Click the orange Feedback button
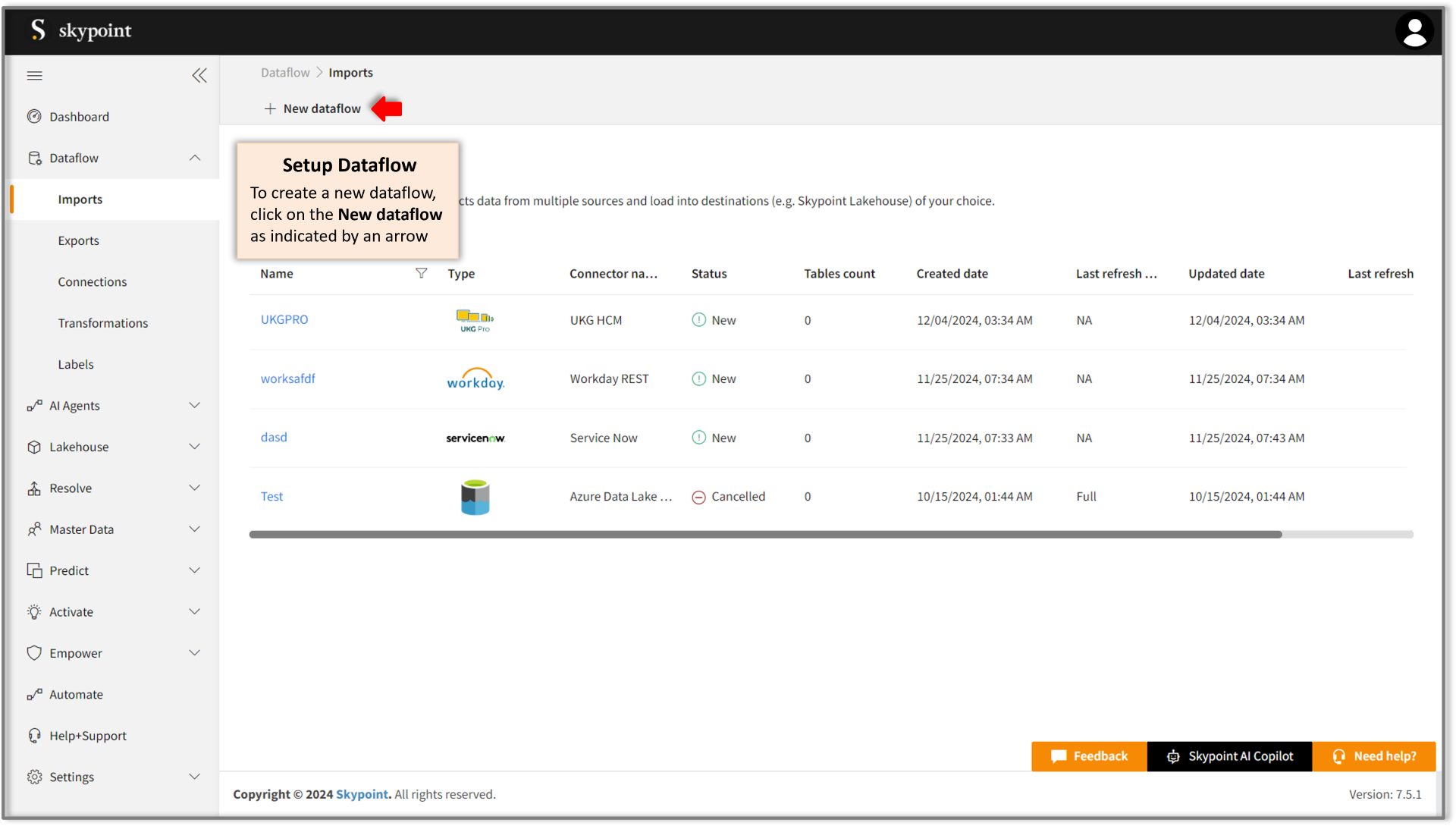 tap(1089, 756)
